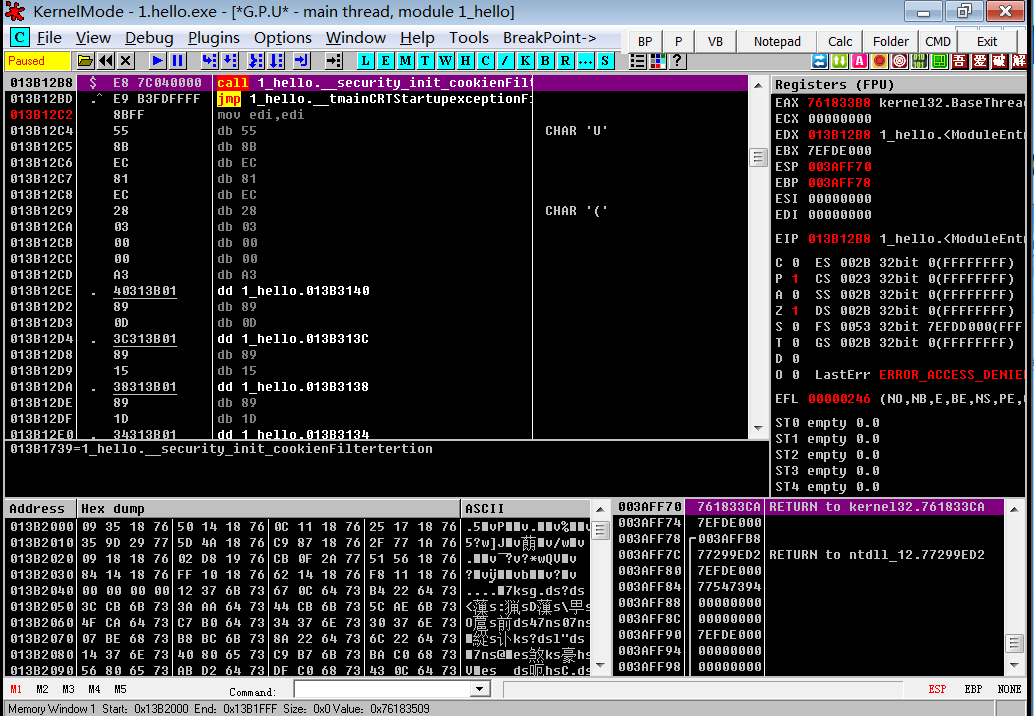Viewport: 1034px width, 716px height.
Task: Open the Log window with the L icon
Action: click(x=365, y=61)
